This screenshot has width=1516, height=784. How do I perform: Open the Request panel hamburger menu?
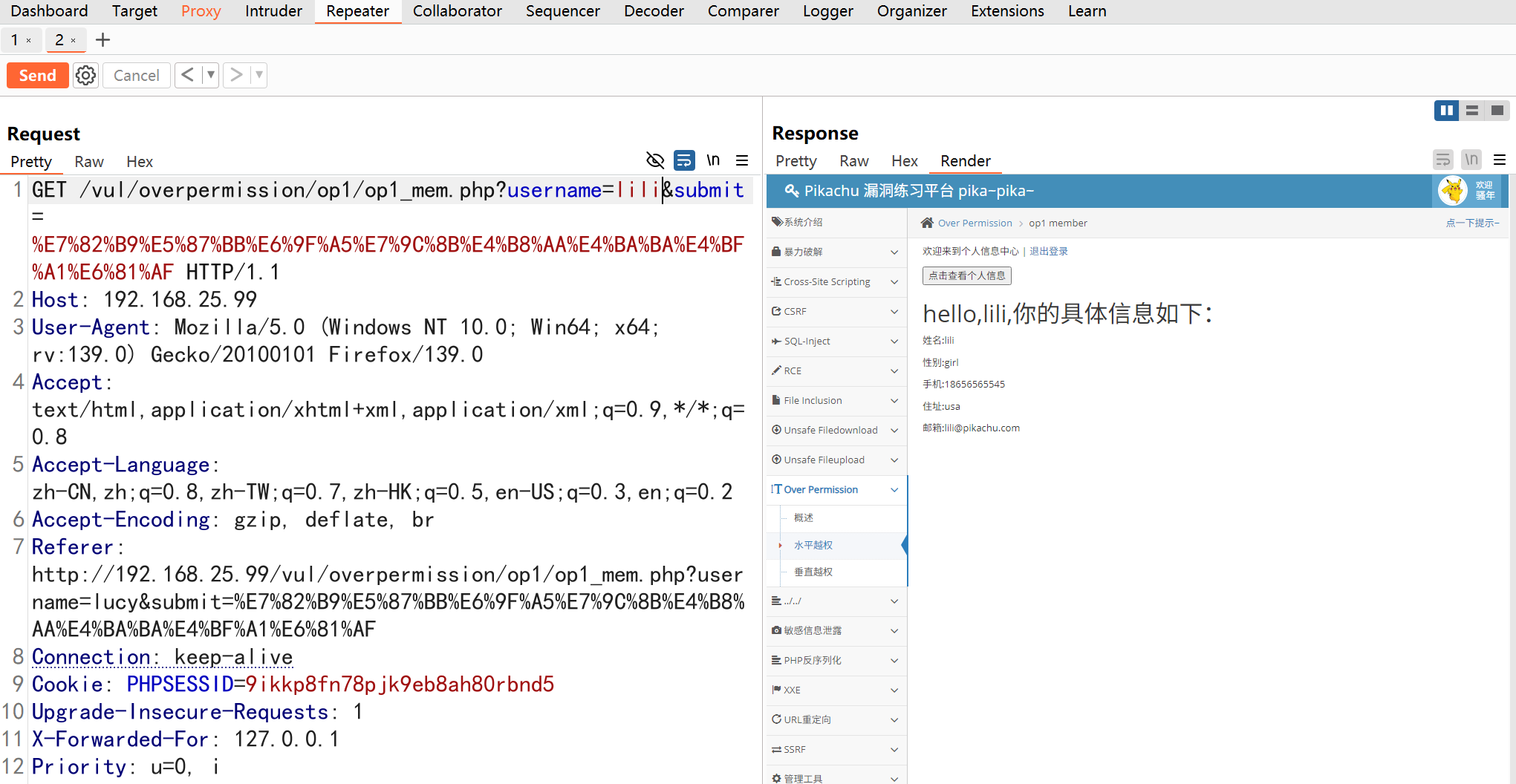pos(741,160)
